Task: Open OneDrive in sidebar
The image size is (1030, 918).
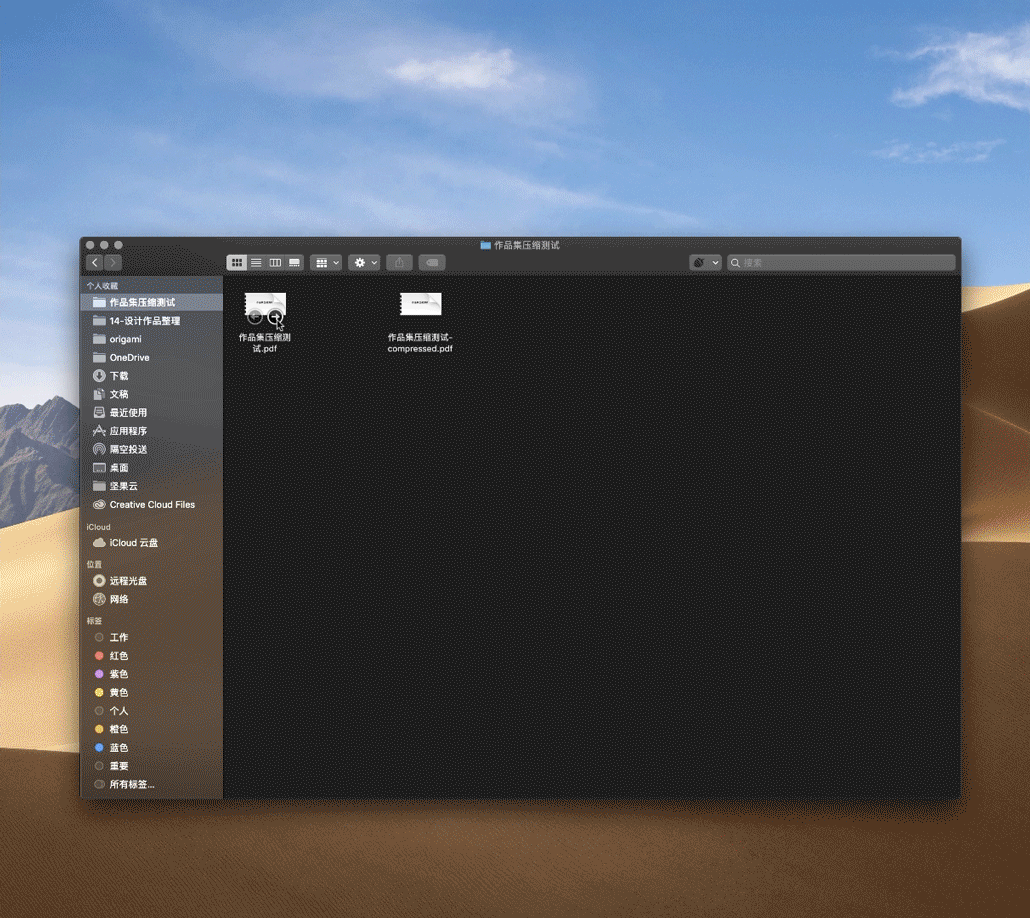Action: pyautogui.click(x=152, y=357)
